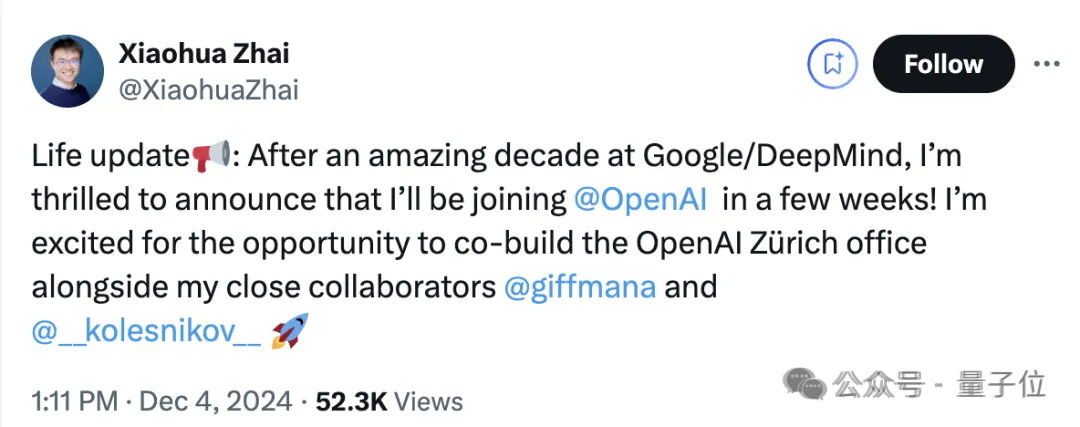Click the display name Xiaohua Zhai

click(204, 53)
